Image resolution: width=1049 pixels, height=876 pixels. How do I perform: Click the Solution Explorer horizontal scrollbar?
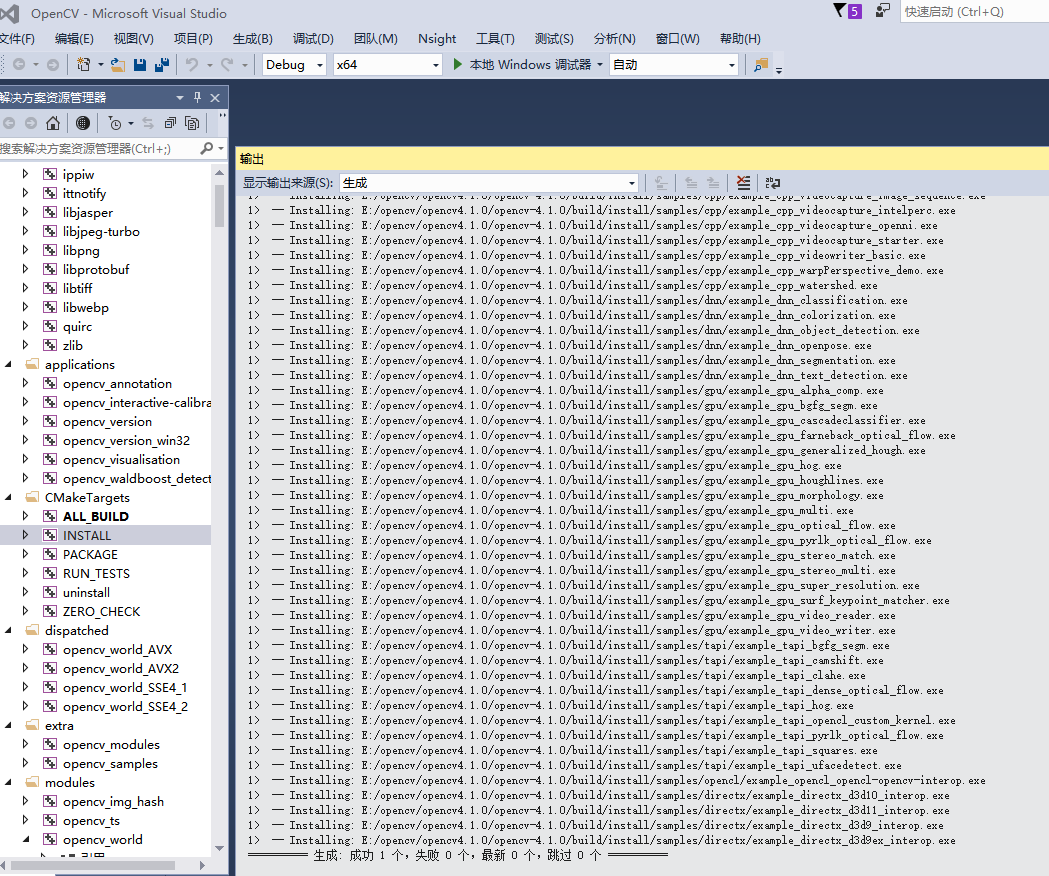point(94,865)
